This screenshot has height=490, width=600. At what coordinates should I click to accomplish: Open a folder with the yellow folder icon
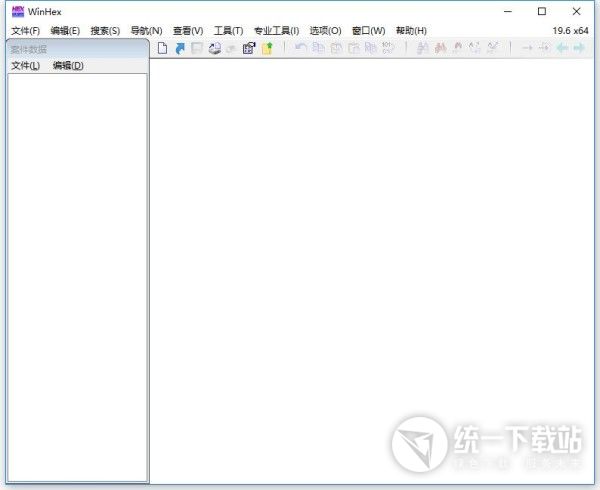267,48
